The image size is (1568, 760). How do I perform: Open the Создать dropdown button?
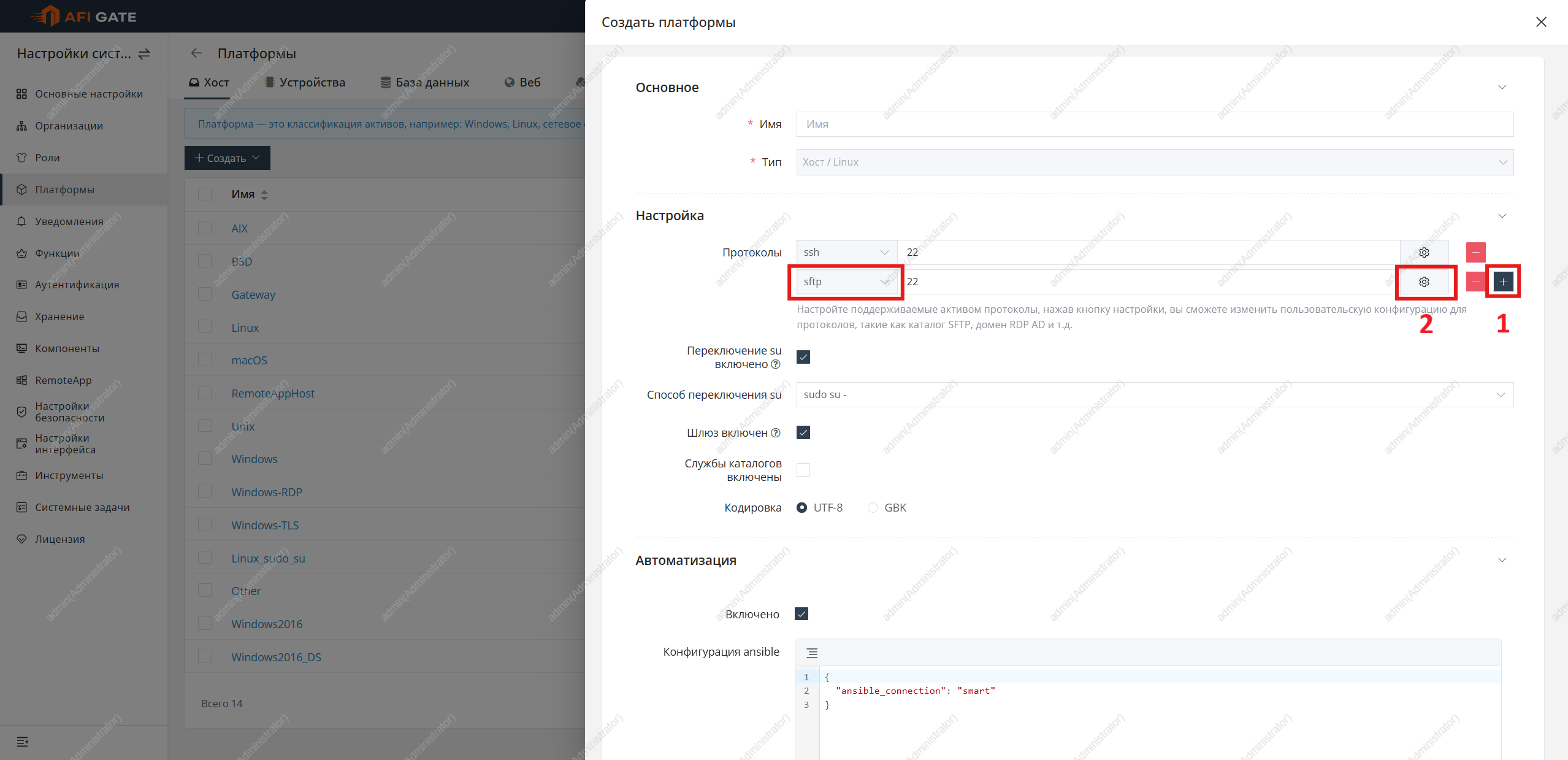click(228, 158)
